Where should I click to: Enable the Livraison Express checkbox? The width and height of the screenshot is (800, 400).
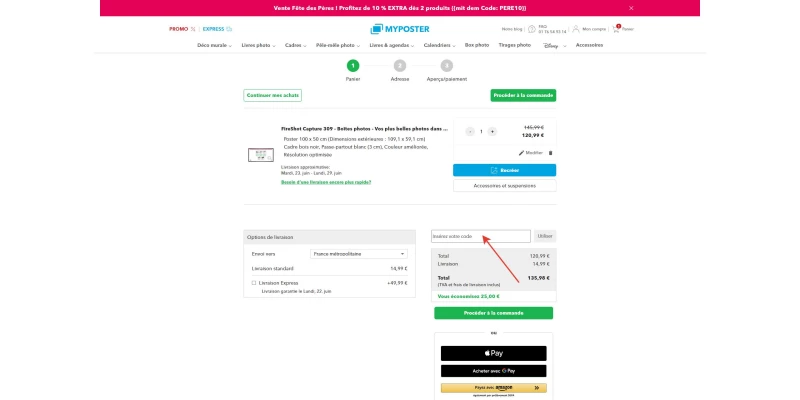point(254,283)
